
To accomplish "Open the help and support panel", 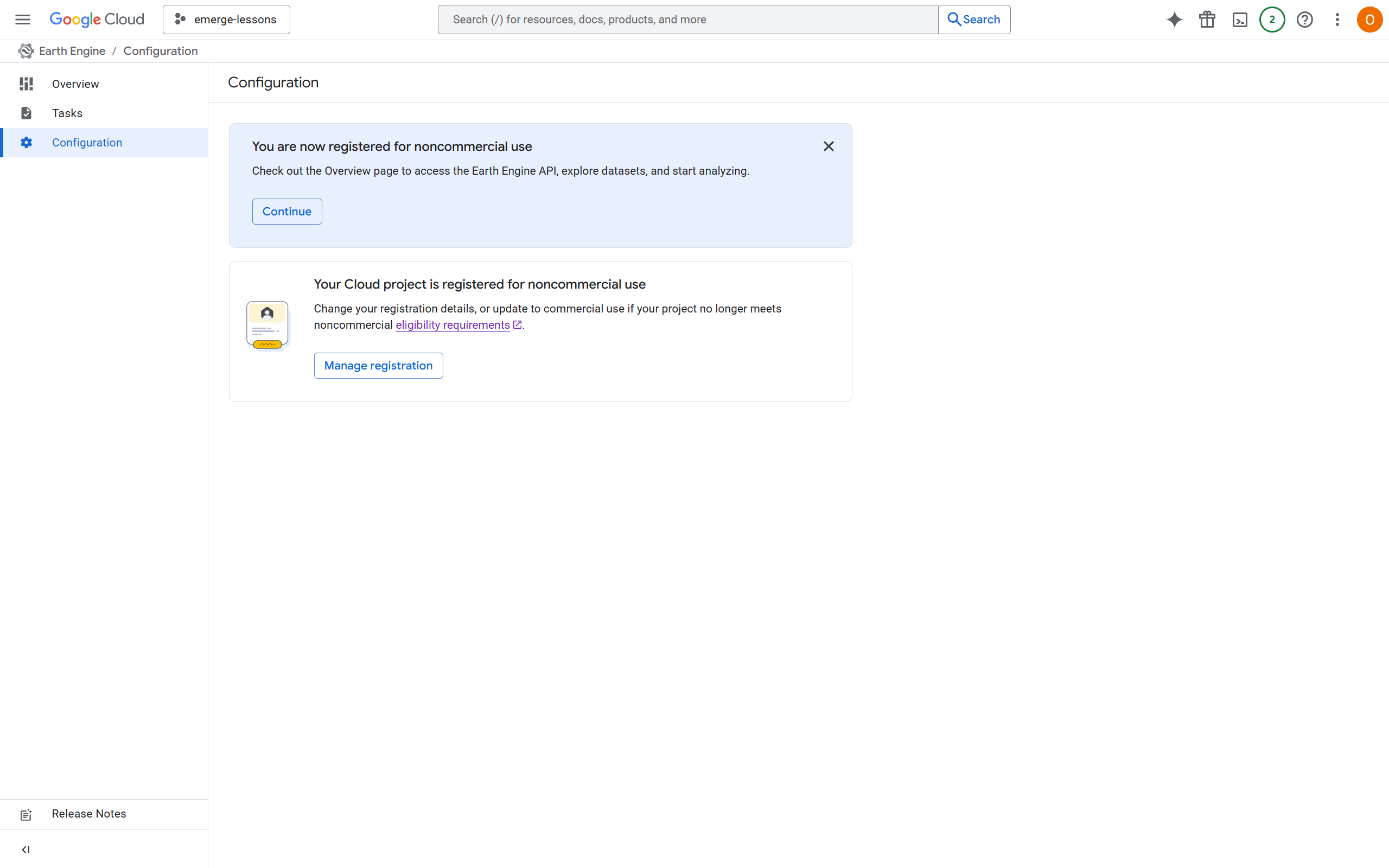I will (x=1304, y=19).
